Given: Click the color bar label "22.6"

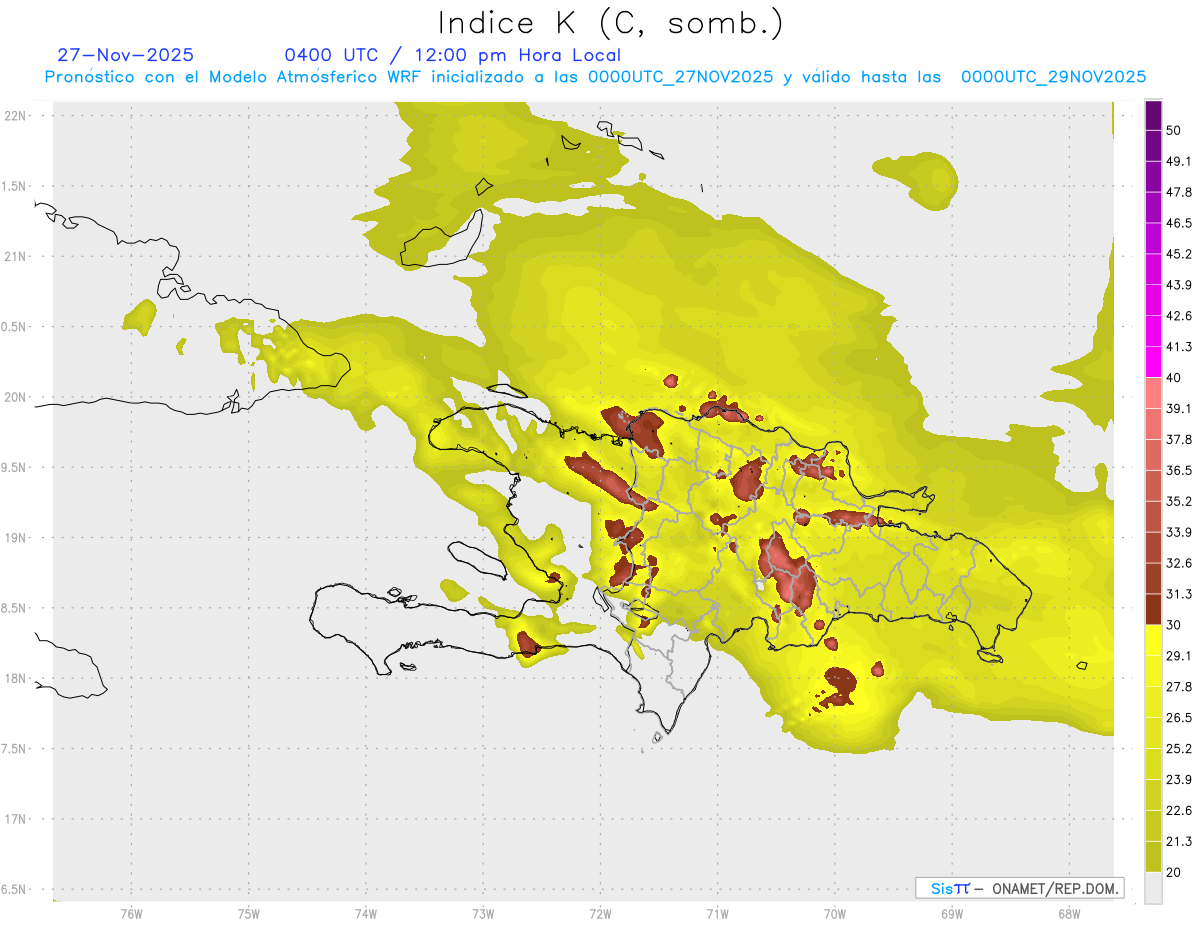Looking at the screenshot, I should coord(1178,810).
